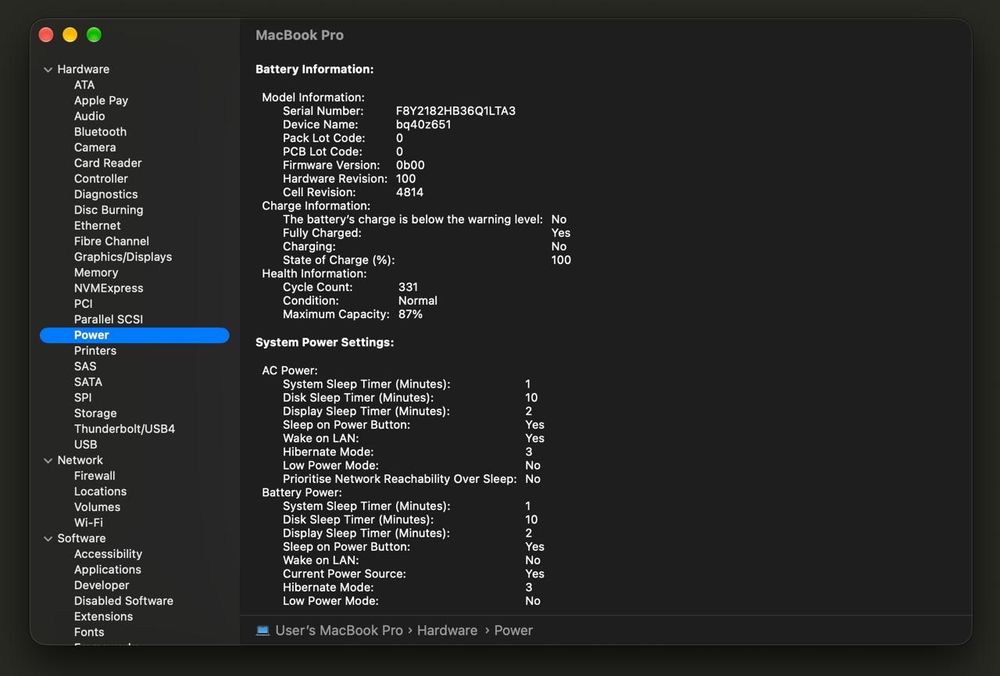Select Applications in the sidebar
This screenshot has height=676, width=1000.
click(x=108, y=569)
